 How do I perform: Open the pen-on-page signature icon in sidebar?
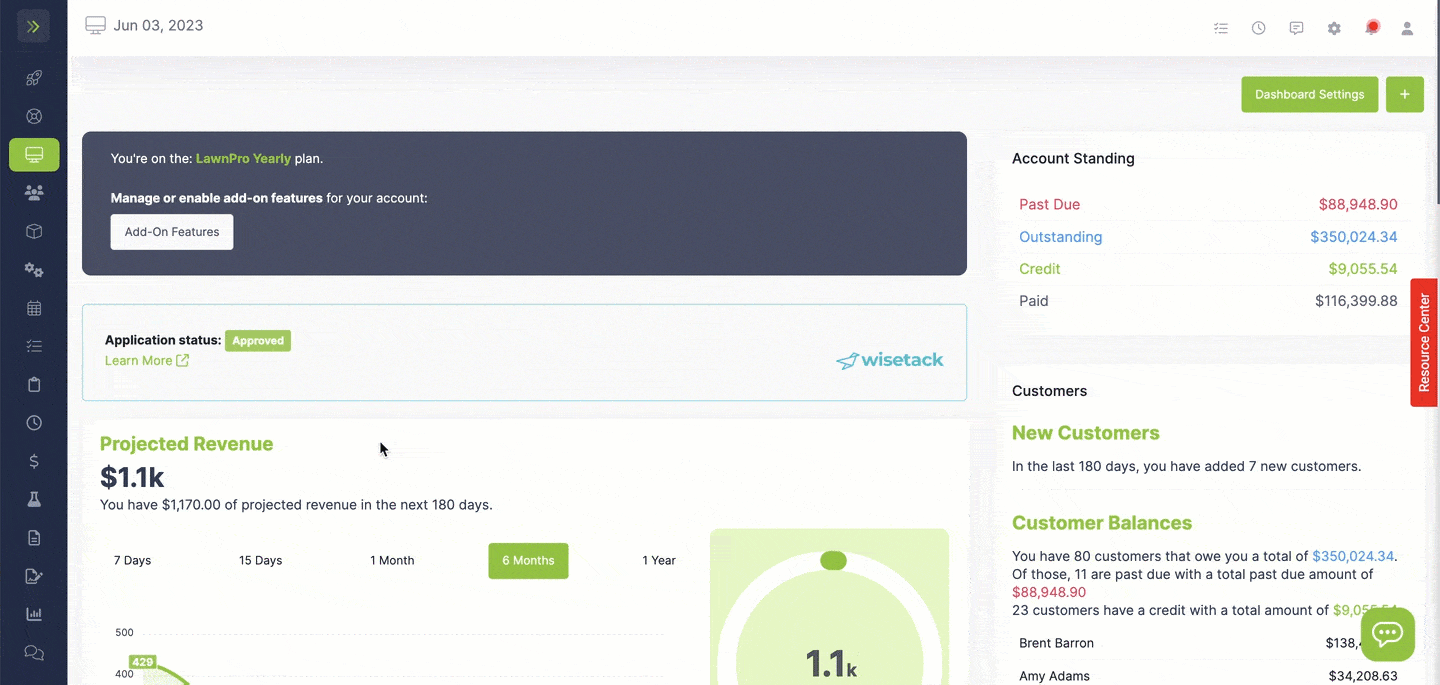(x=34, y=576)
